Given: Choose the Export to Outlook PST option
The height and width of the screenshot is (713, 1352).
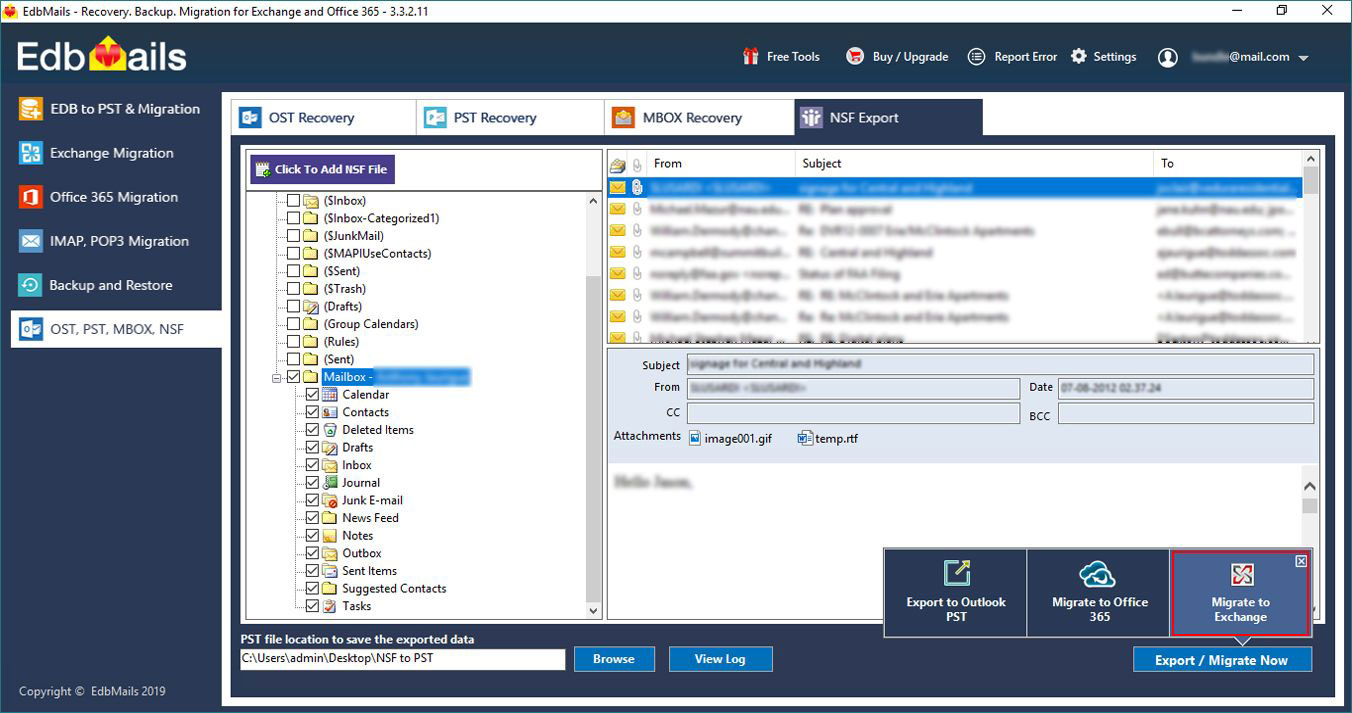Looking at the screenshot, I should [956, 593].
